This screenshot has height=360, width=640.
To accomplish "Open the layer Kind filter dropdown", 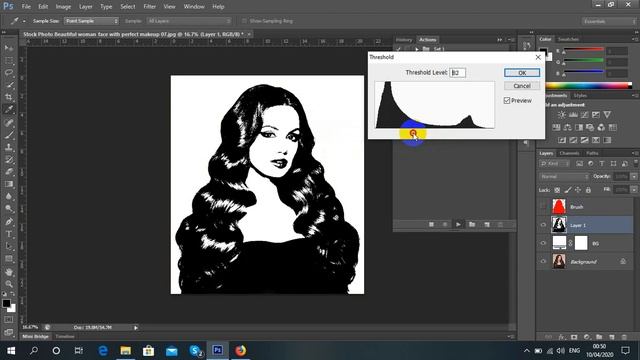I will click(x=555, y=164).
